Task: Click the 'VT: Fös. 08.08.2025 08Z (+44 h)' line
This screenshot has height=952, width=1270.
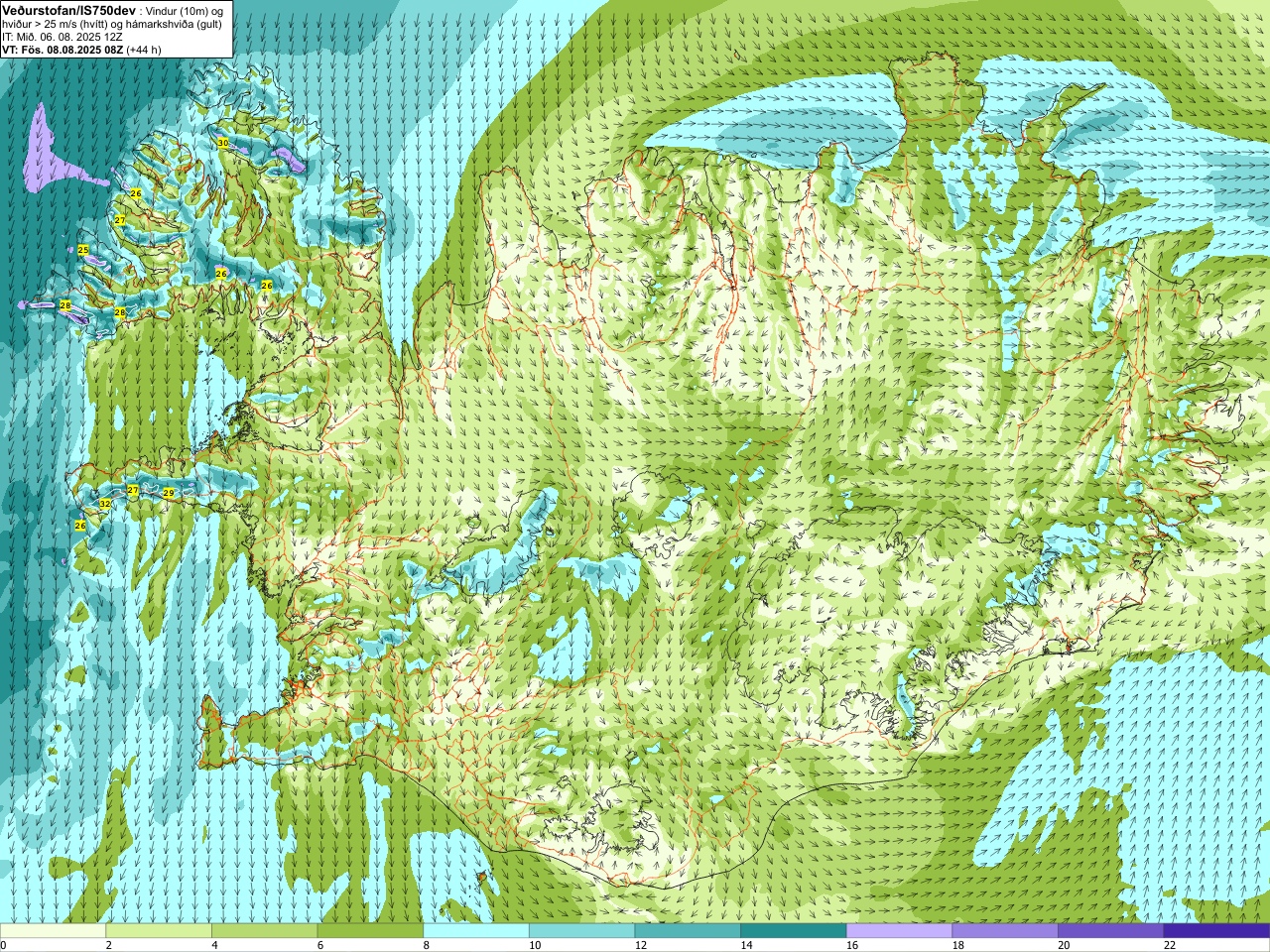Action: pyautogui.click(x=81, y=50)
